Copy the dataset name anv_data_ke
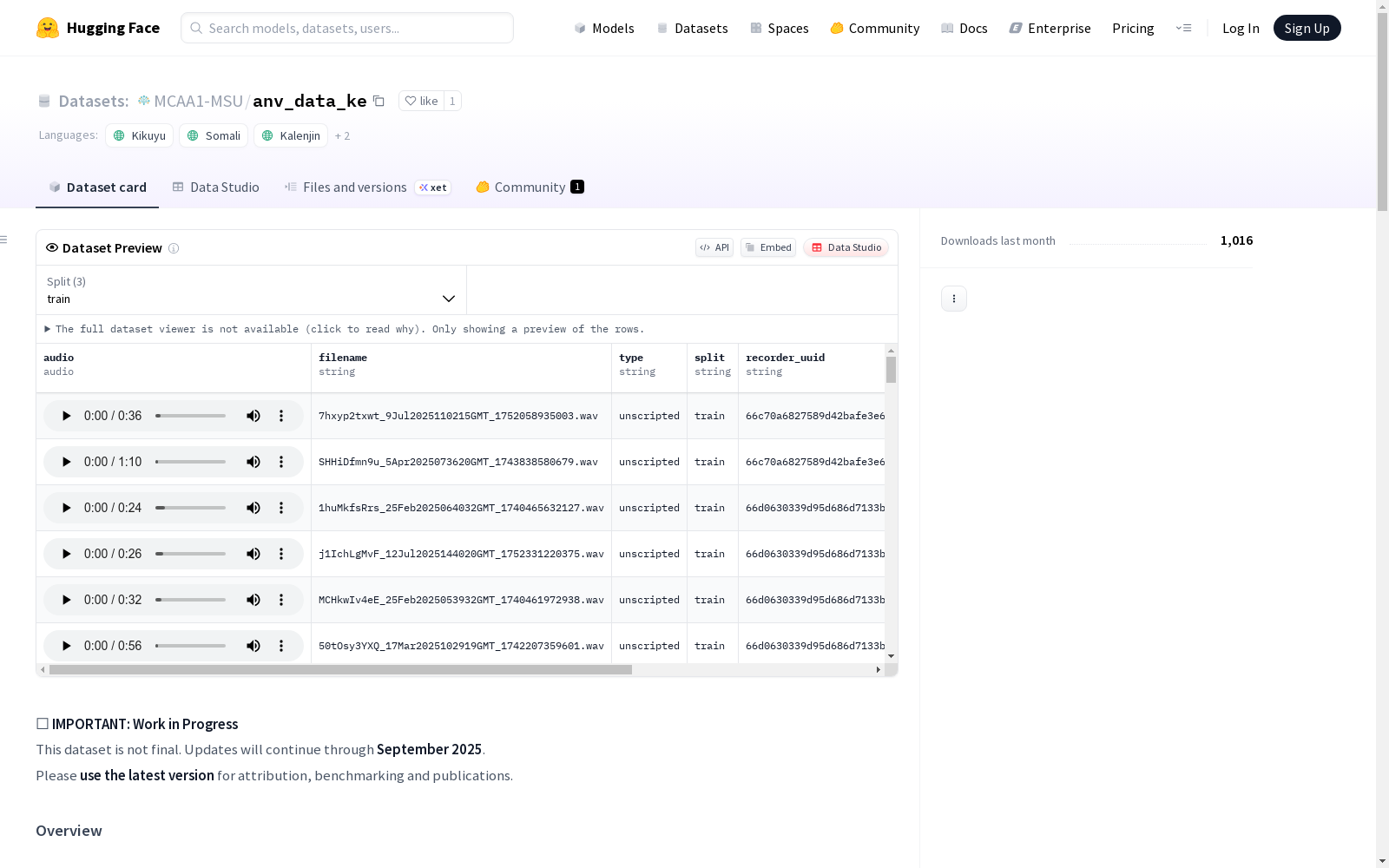Image resolution: width=1389 pixels, height=868 pixels. point(379,101)
